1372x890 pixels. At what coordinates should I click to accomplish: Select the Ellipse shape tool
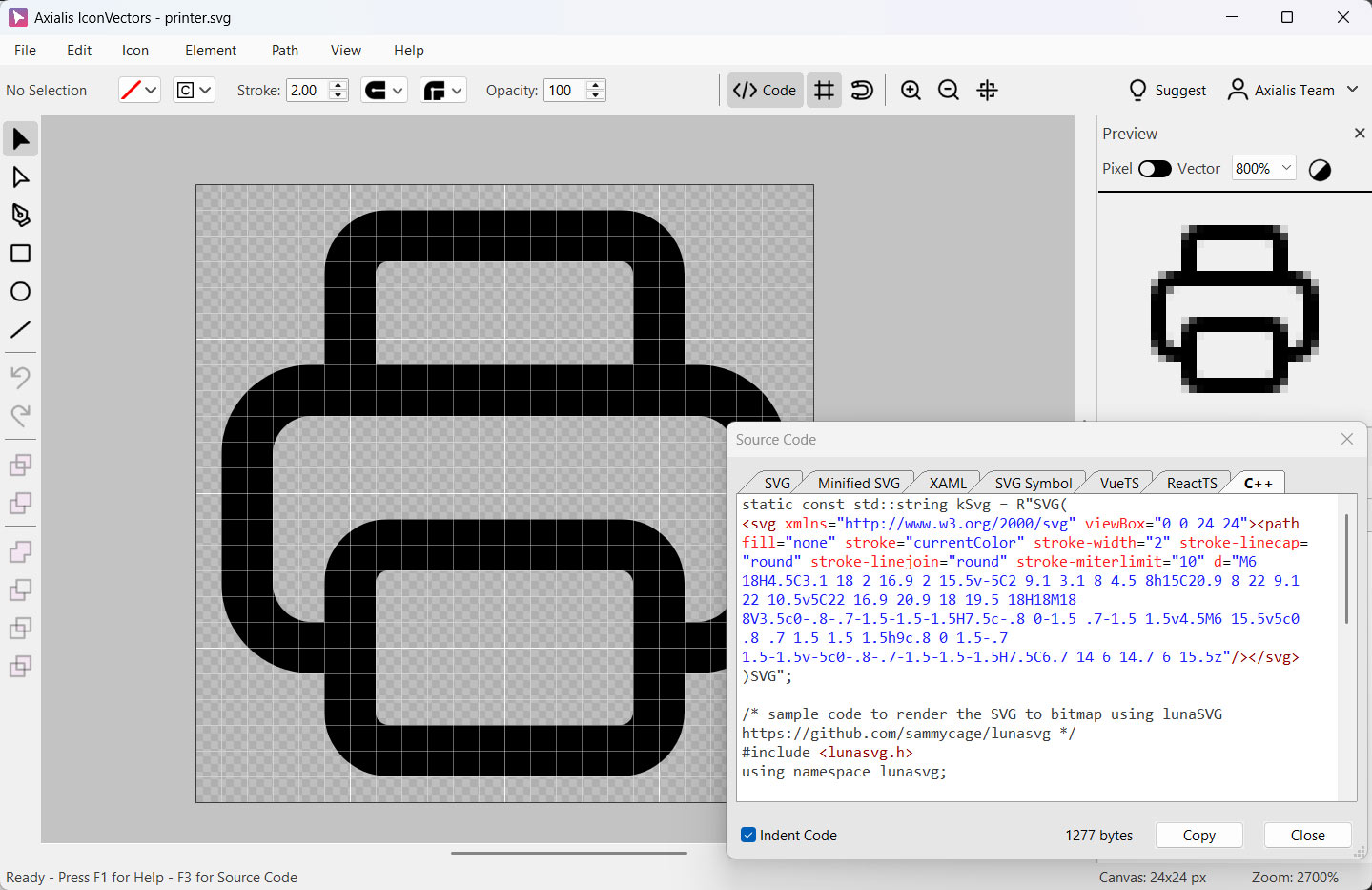[20, 292]
